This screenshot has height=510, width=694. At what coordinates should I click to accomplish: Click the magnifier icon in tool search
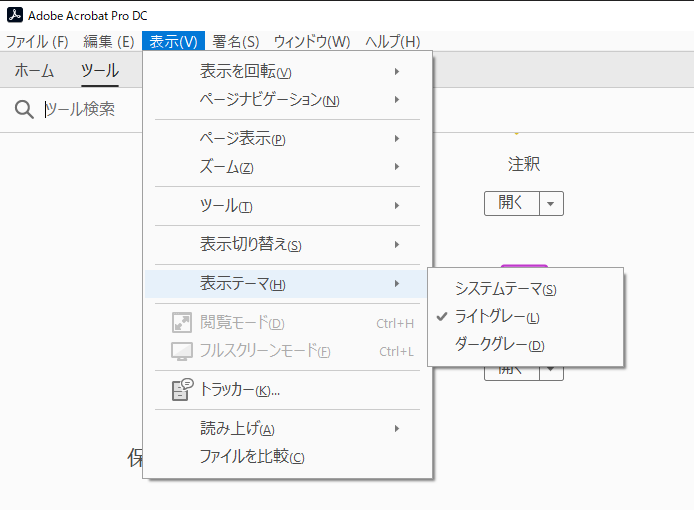click(24, 109)
